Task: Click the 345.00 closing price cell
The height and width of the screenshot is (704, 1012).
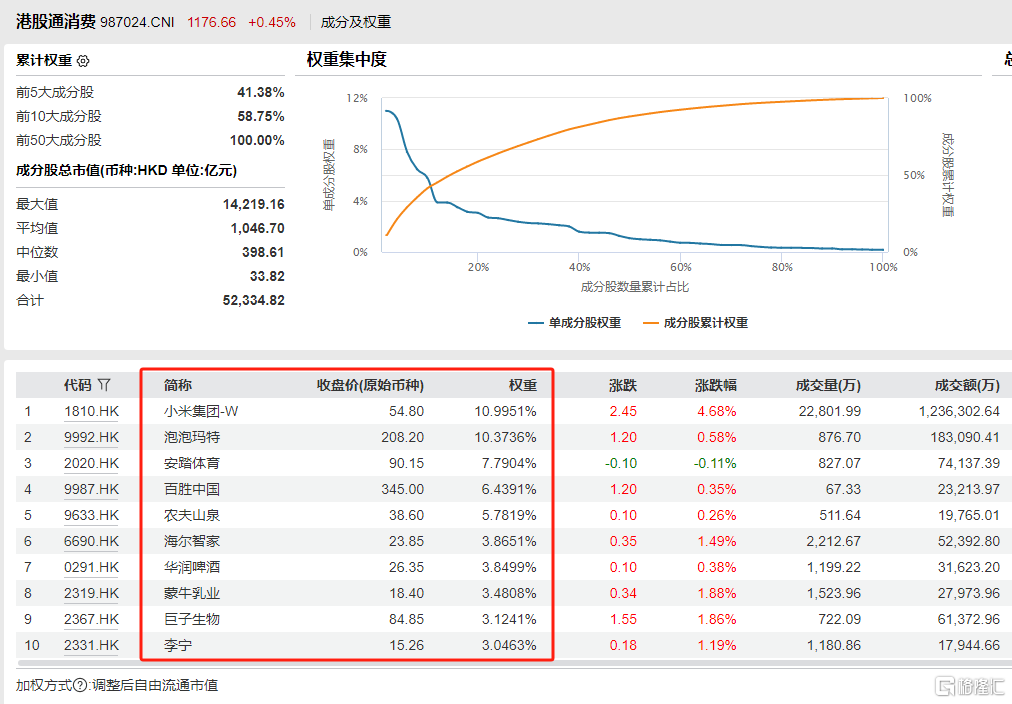Action: tap(403, 489)
